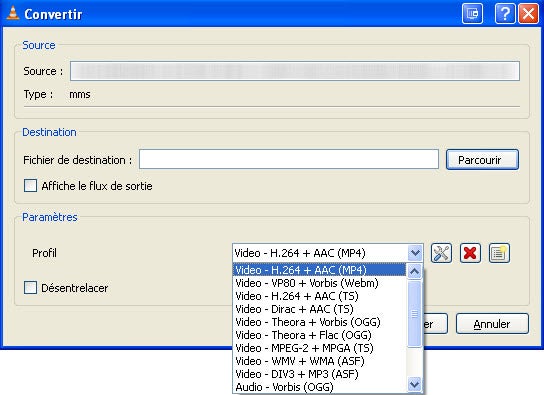Select Video - DIV3 + MP3 (ASF)

[x=319, y=374]
